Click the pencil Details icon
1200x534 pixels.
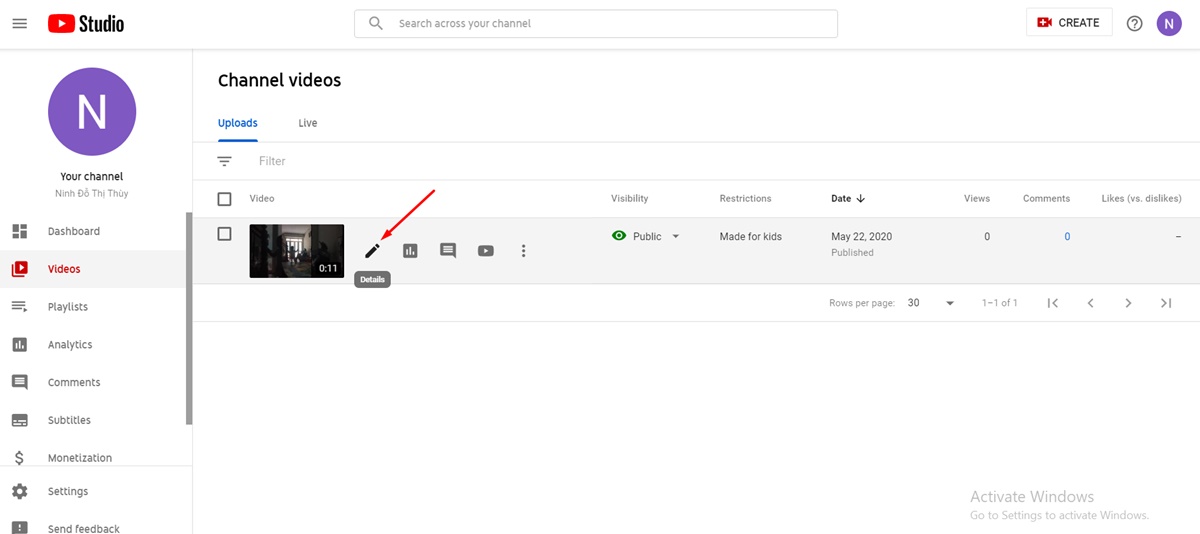tap(372, 251)
